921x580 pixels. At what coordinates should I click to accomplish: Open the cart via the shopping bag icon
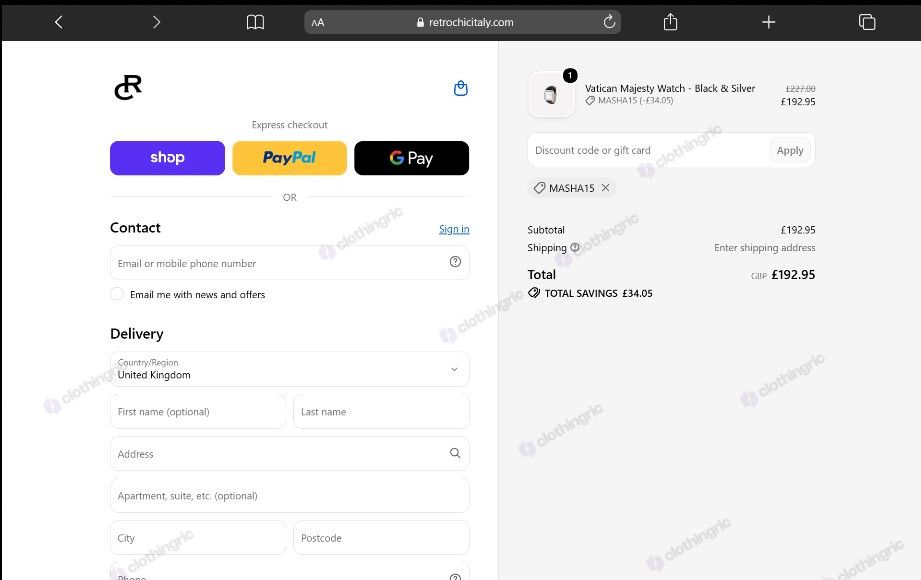[461, 88]
